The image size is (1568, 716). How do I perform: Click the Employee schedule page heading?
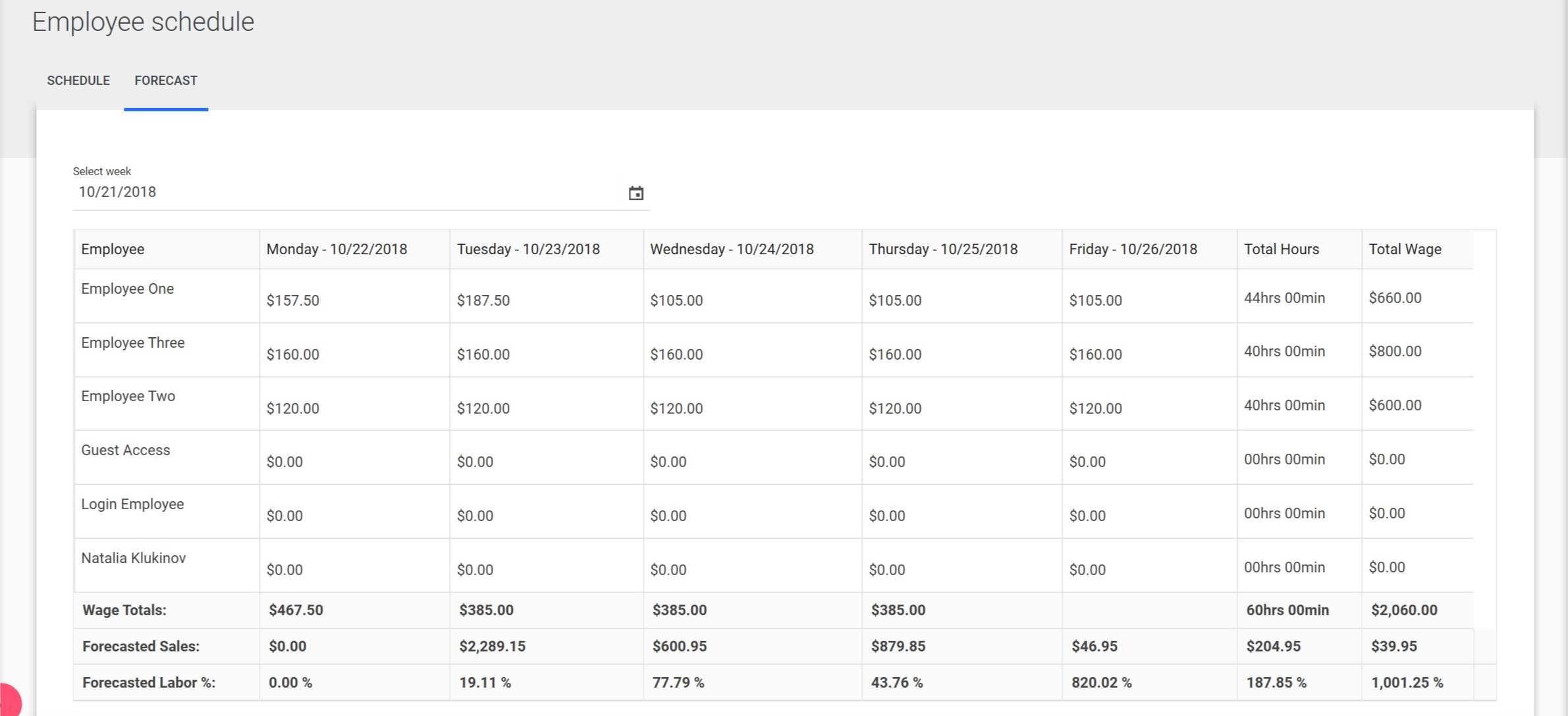point(143,22)
